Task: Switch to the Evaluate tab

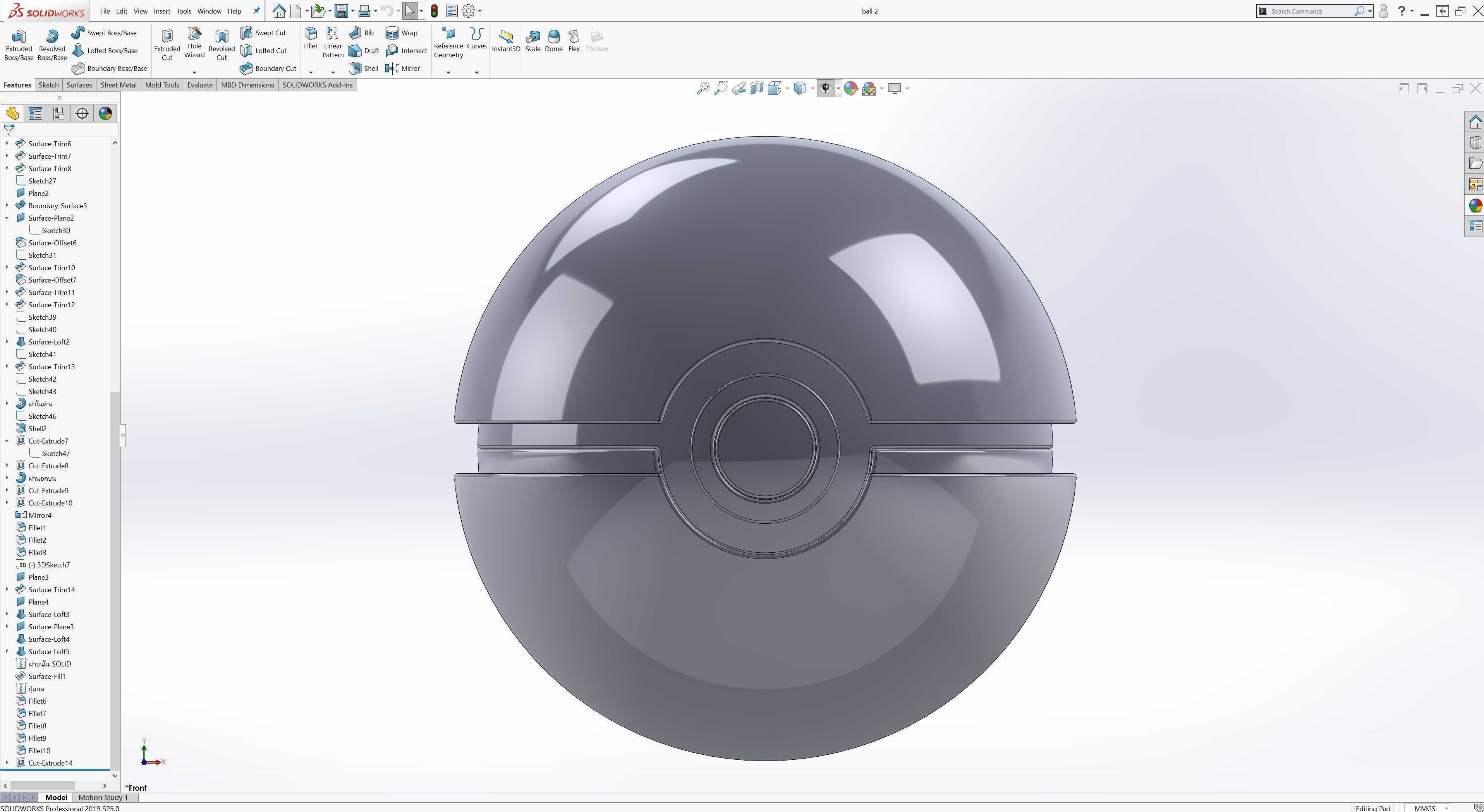Action: [199, 85]
